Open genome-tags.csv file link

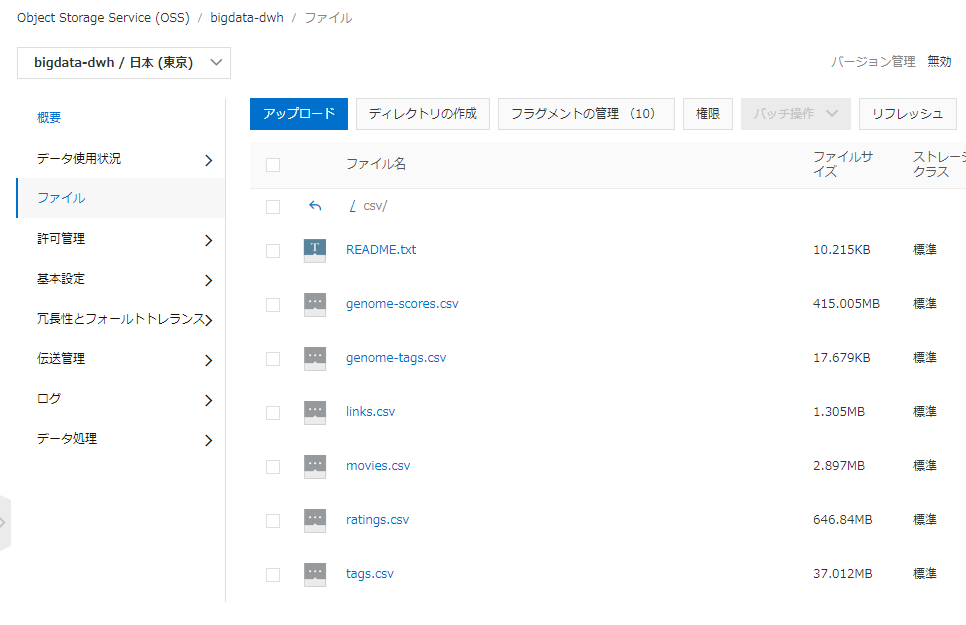pos(396,357)
